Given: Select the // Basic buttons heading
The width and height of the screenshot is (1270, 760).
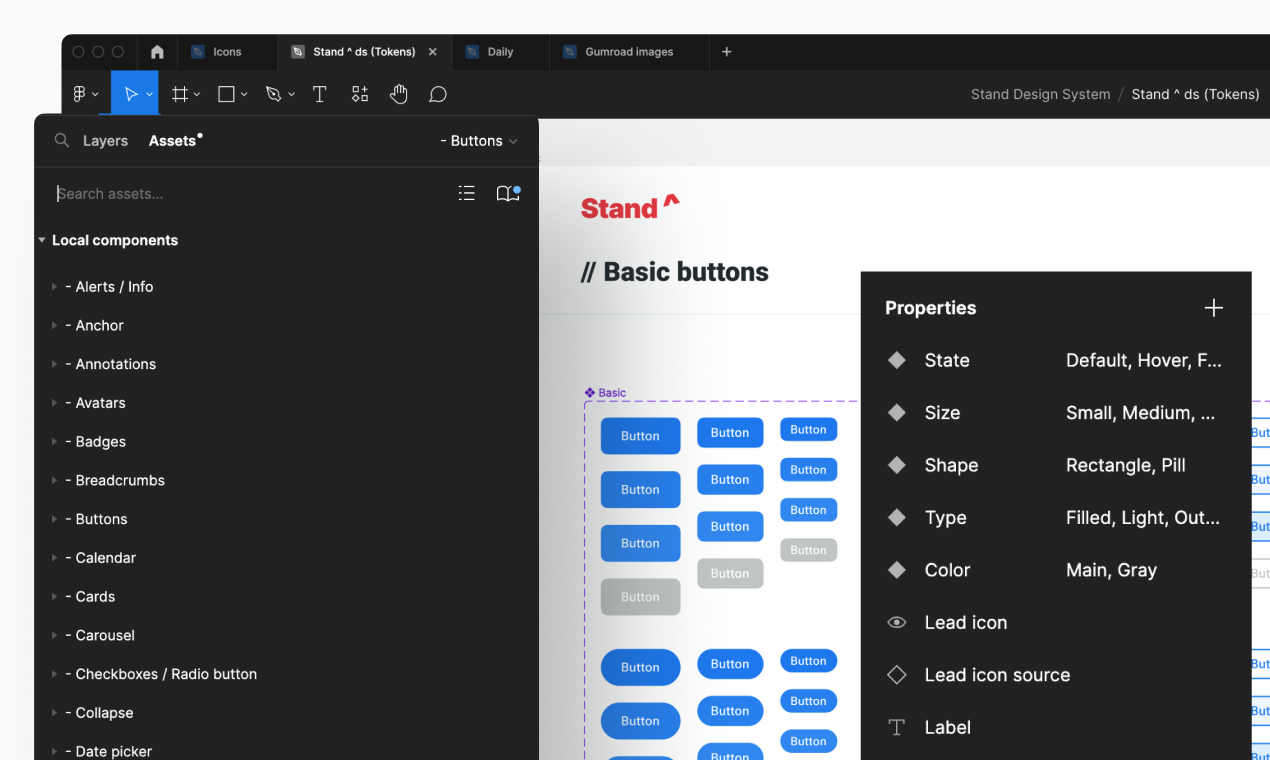Looking at the screenshot, I should (x=675, y=272).
